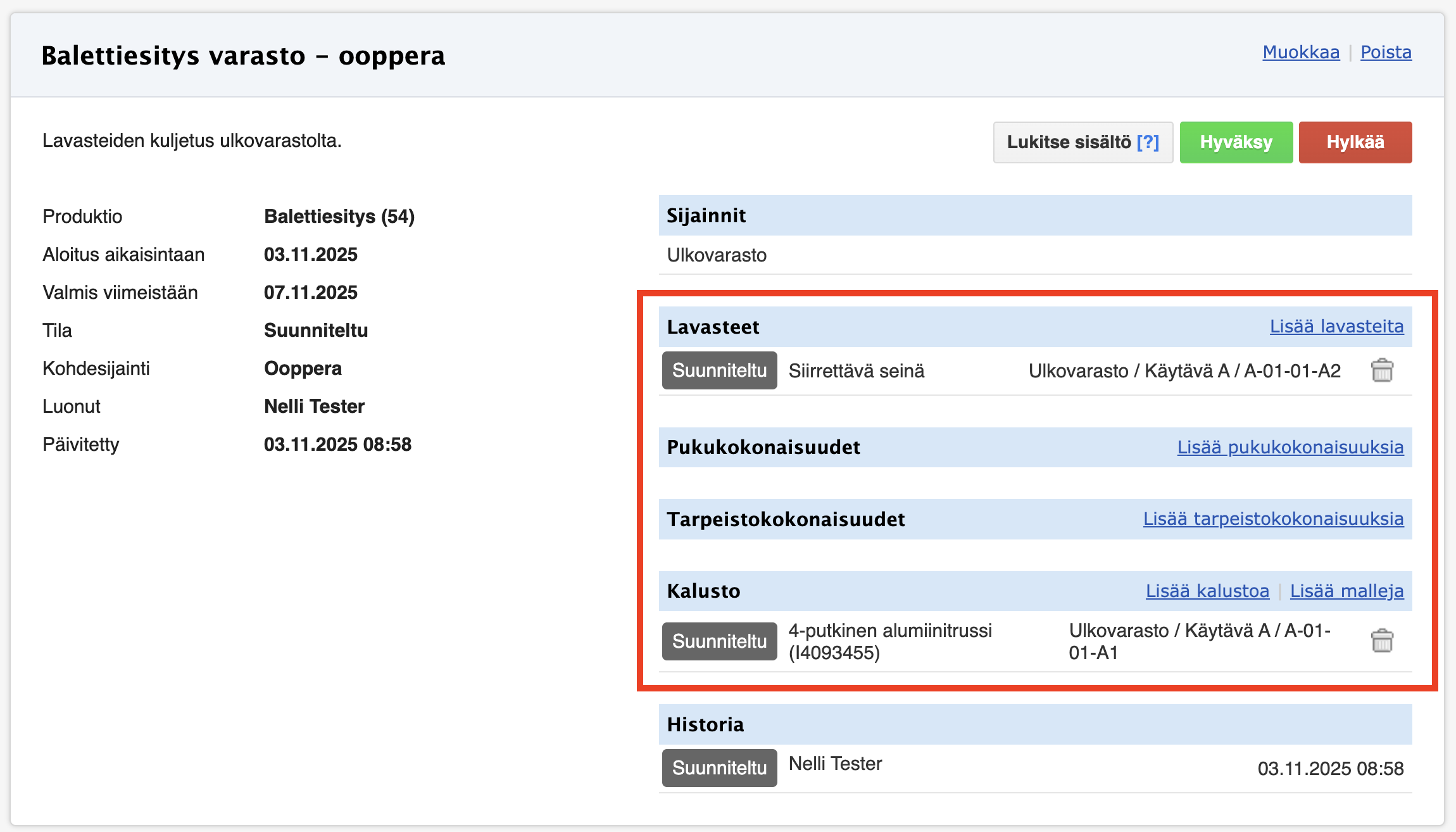This screenshot has width=1456, height=832.
Task: Select the Siirrettävä seinä item name
Action: click(x=856, y=370)
